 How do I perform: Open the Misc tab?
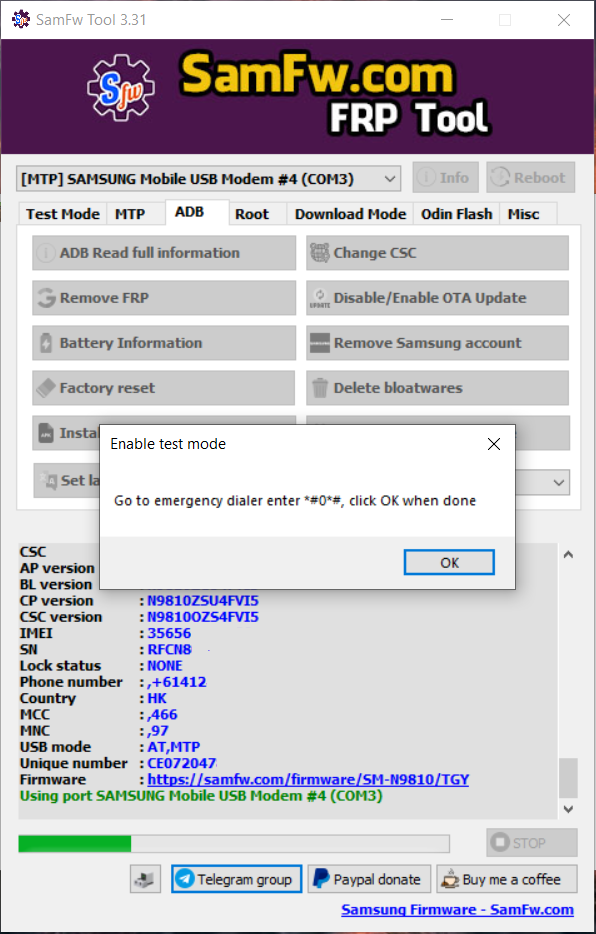point(523,214)
